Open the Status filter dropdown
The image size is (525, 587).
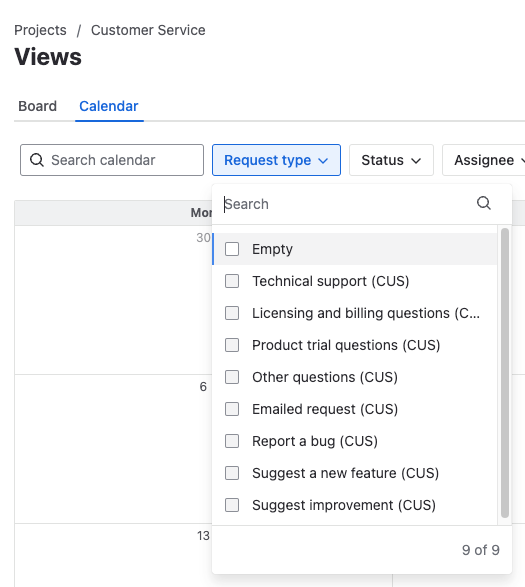click(391, 160)
